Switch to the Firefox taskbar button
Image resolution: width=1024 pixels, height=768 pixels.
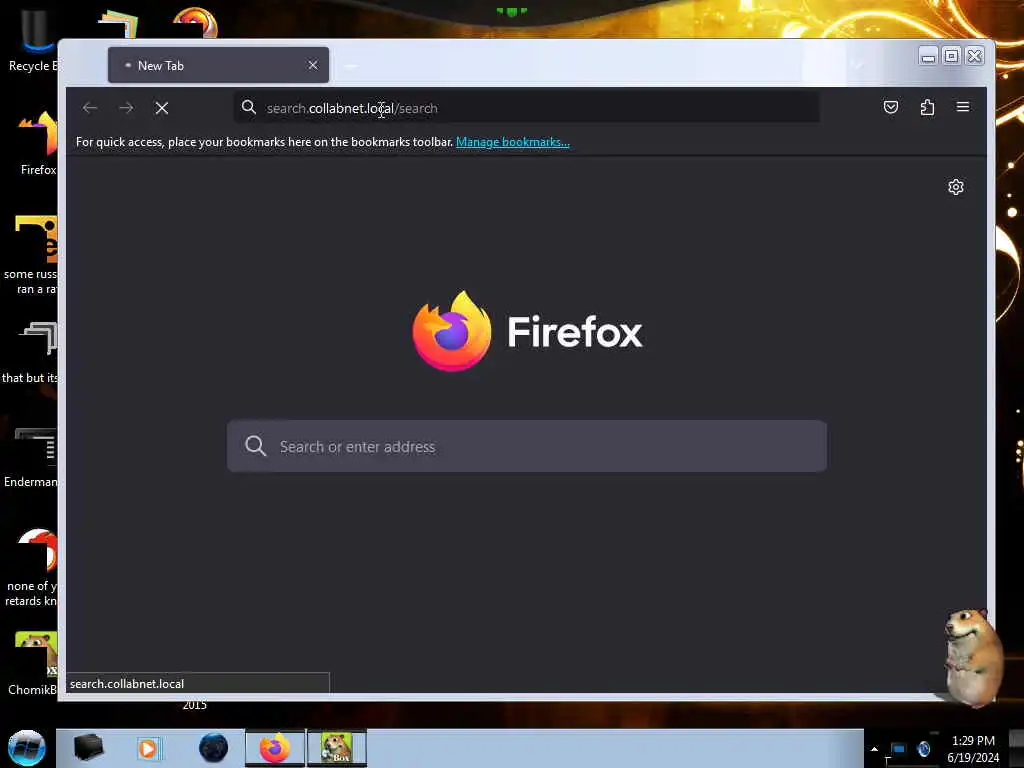click(x=275, y=748)
